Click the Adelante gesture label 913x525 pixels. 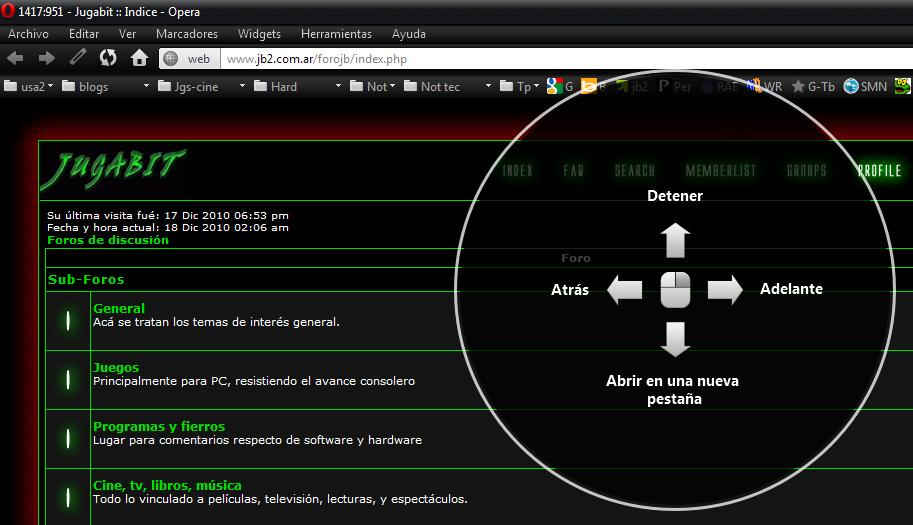791,289
